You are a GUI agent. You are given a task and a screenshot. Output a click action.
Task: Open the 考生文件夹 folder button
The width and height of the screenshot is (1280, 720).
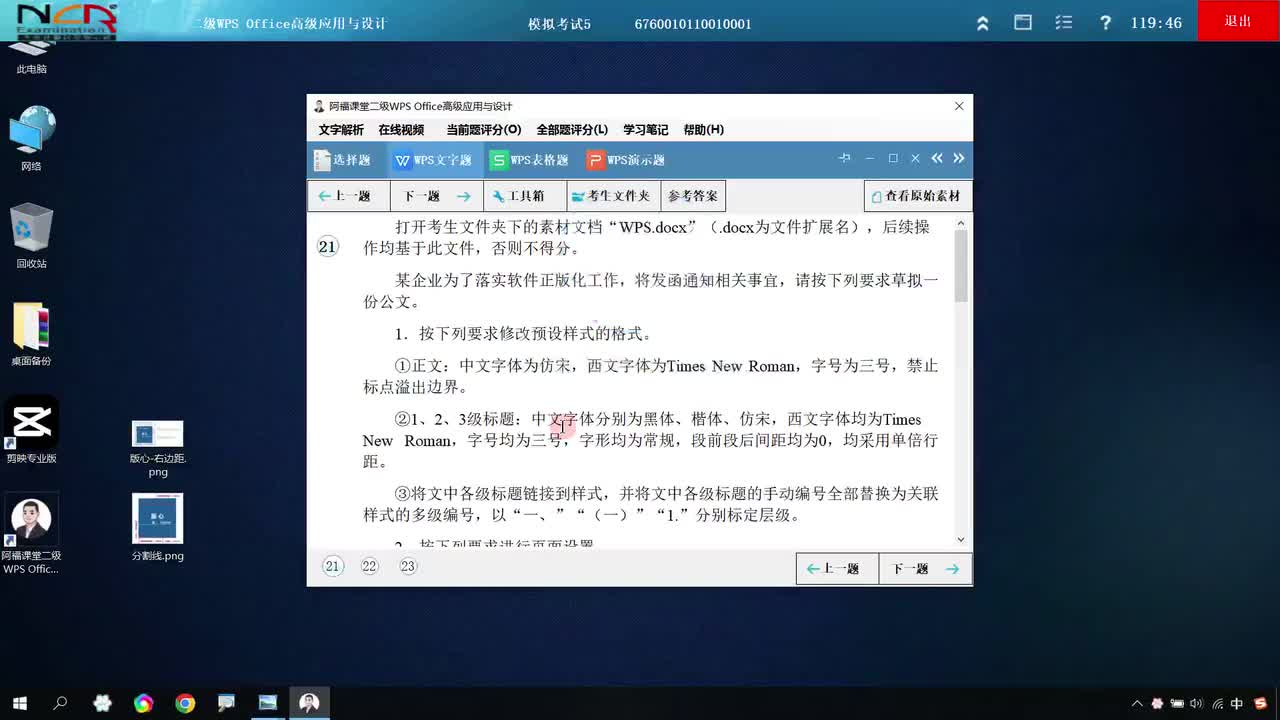point(612,196)
